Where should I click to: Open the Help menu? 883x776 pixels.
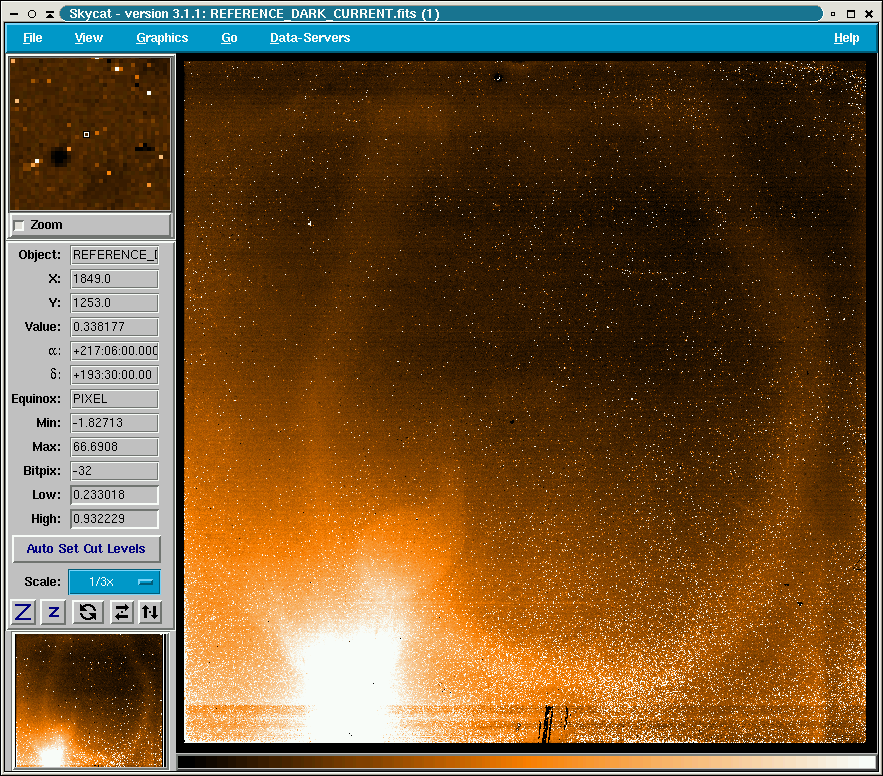pos(846,38)
